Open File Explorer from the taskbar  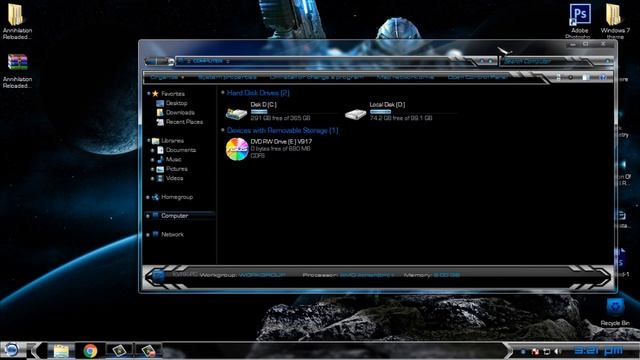pos(61,351)
